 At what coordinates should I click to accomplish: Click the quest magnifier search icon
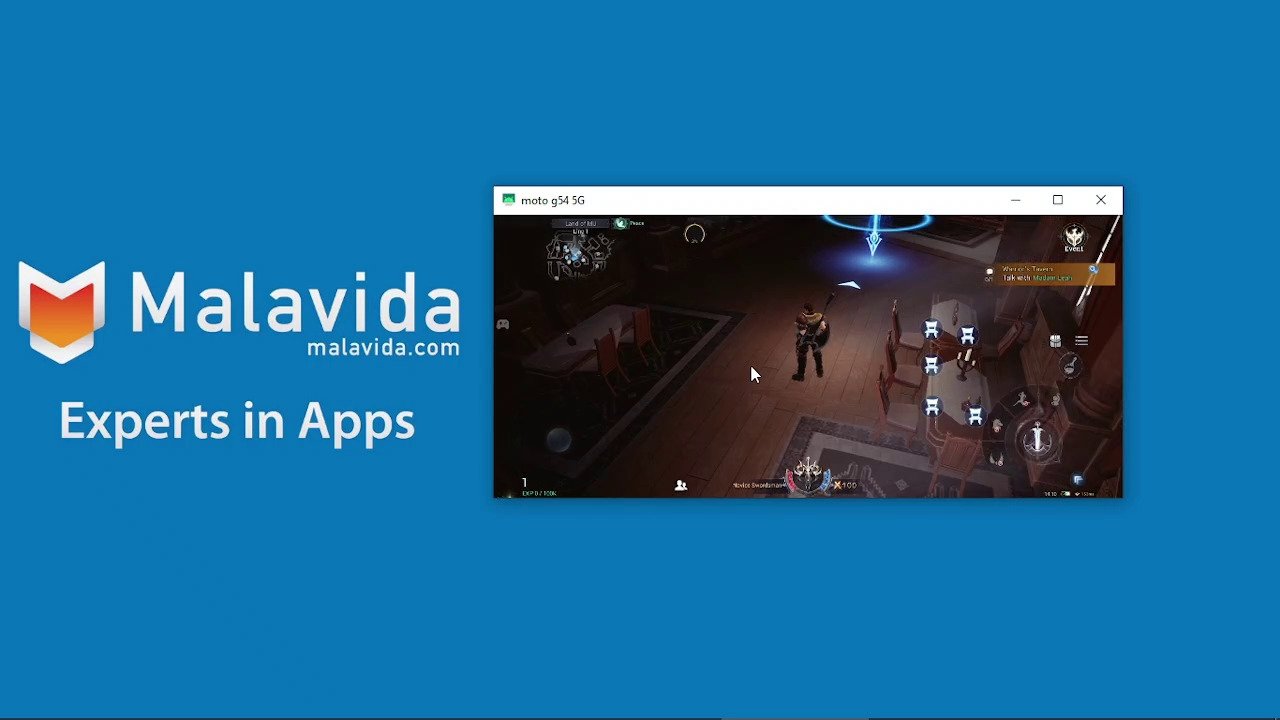(1093, 269)
